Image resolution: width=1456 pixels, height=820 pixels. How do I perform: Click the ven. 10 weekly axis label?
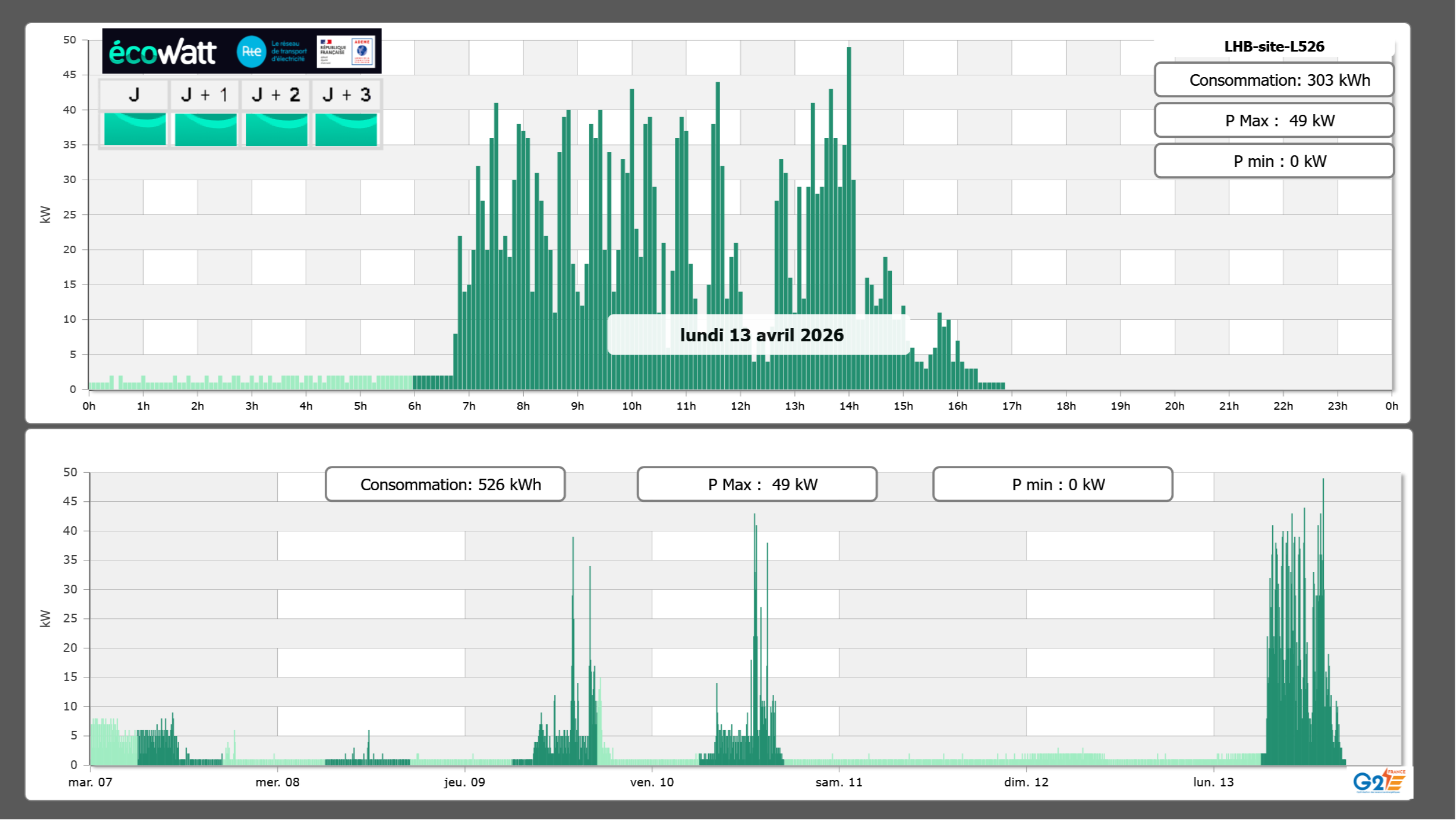[x=652, y=782]
